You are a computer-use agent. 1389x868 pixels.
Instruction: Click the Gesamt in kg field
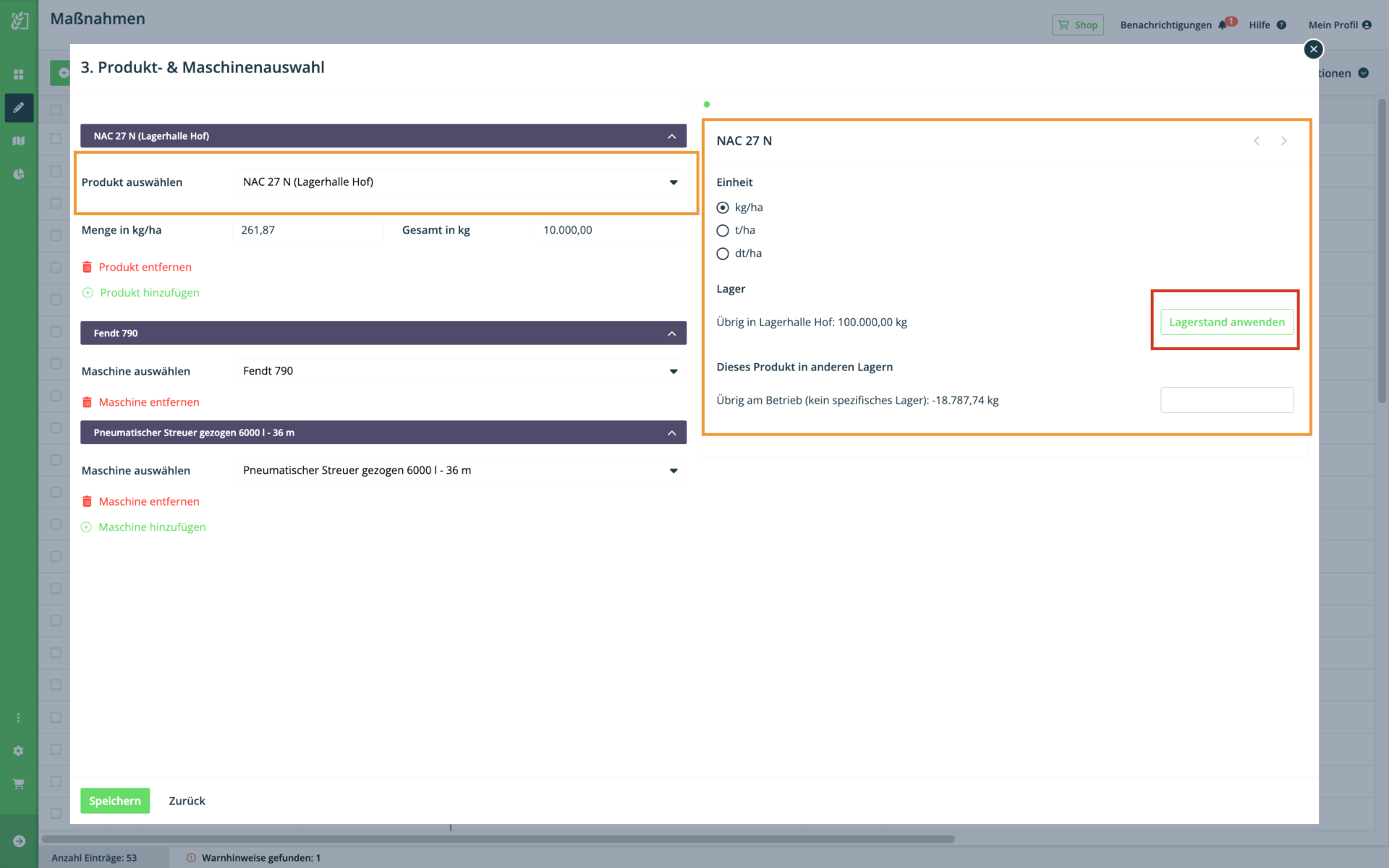[611, 230]
